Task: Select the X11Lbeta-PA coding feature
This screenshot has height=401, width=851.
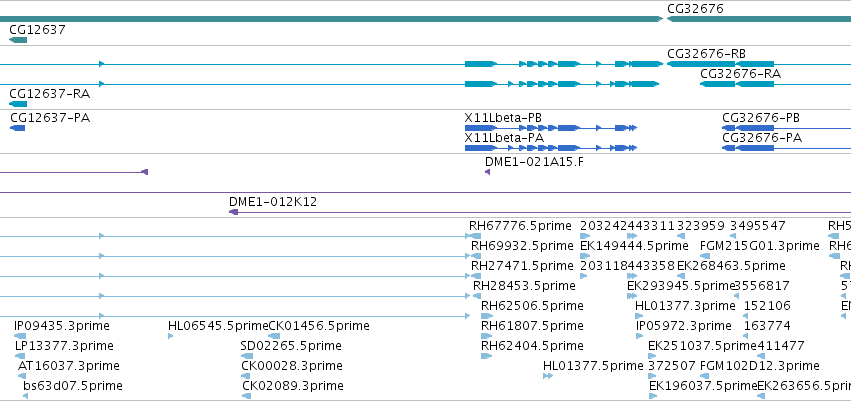Action: [x=550, y=148]
